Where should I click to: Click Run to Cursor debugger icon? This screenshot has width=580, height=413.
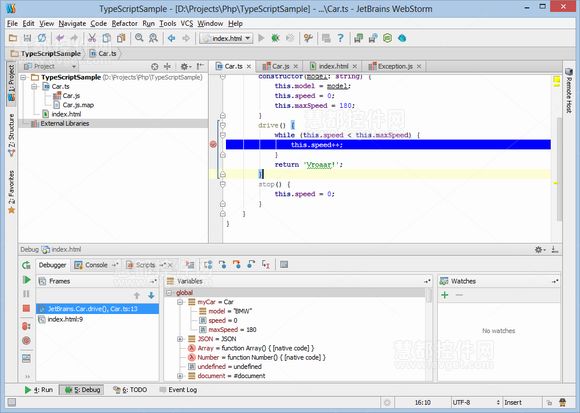[266, 265]
